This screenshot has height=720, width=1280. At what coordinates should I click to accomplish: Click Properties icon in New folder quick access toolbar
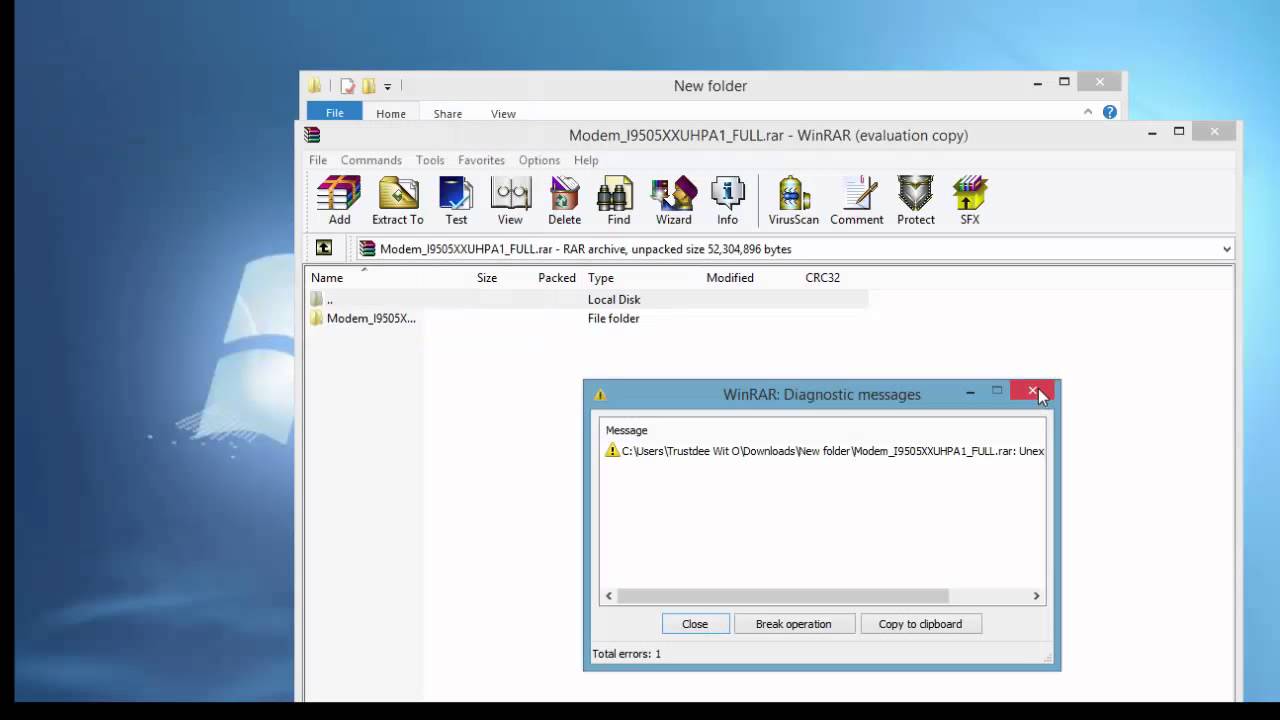point(347,86)
